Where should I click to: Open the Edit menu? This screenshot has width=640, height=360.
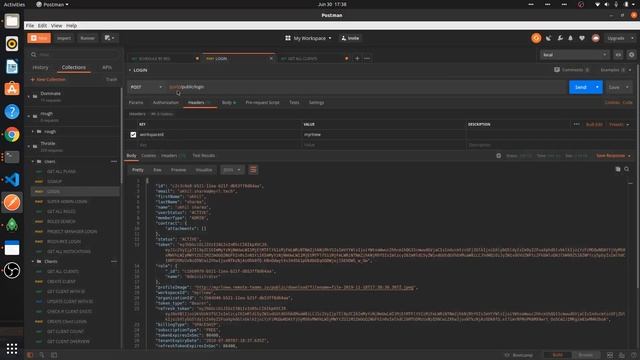42,25
